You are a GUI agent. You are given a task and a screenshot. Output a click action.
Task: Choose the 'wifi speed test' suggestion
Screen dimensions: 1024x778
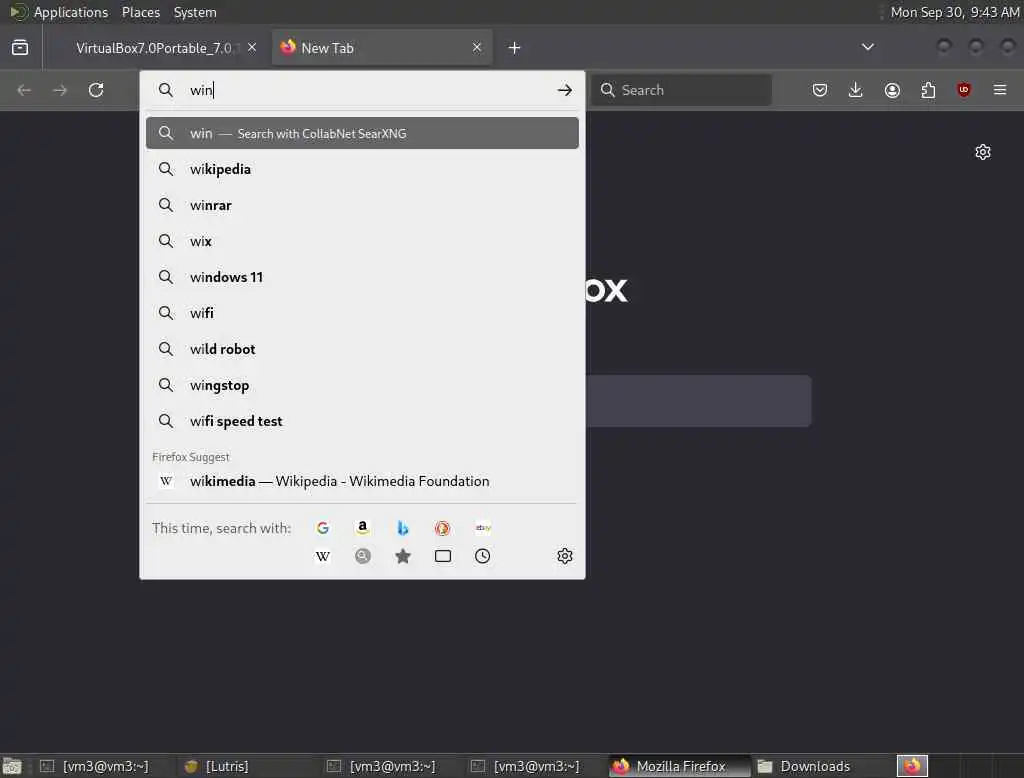[362, 421]
